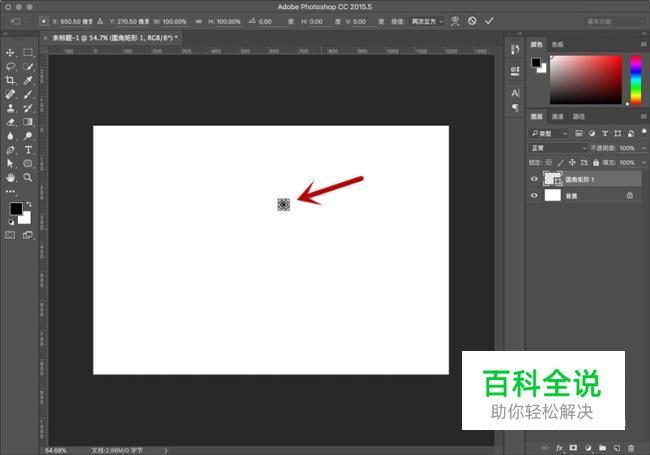Commit the transform with the checkmark
Screen dimensions: 650x455
tap(489, 21)
